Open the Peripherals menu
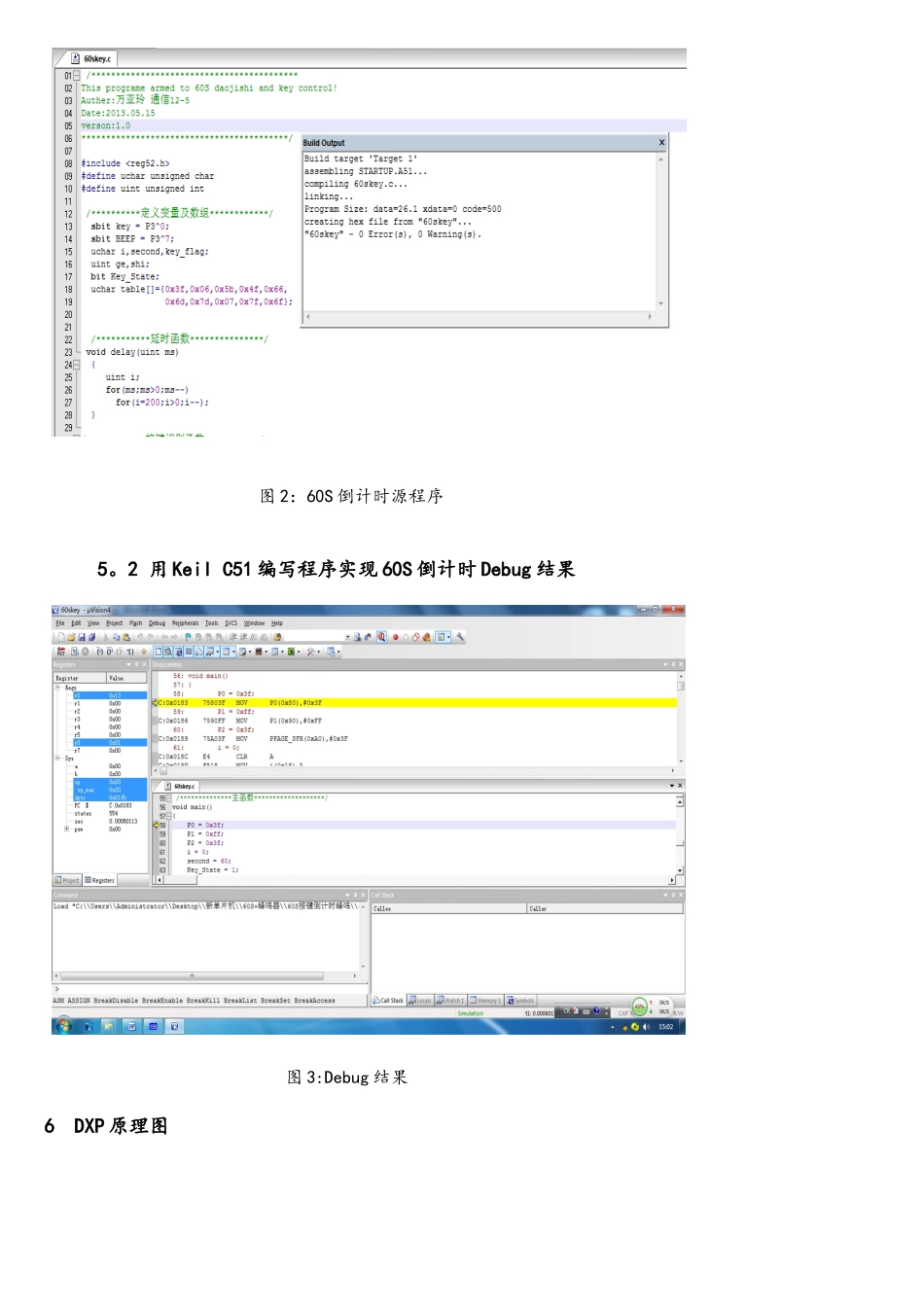The width and height of the screenshot is (924, 1307). 185,623
